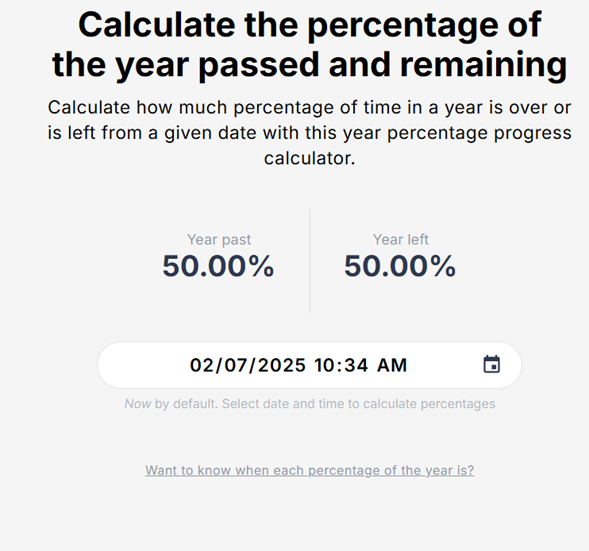This screenshot has width=589, height=551.
Task: Select the year segment "2025" in the date
Action: pyautogui.click(x=282, y=365)
